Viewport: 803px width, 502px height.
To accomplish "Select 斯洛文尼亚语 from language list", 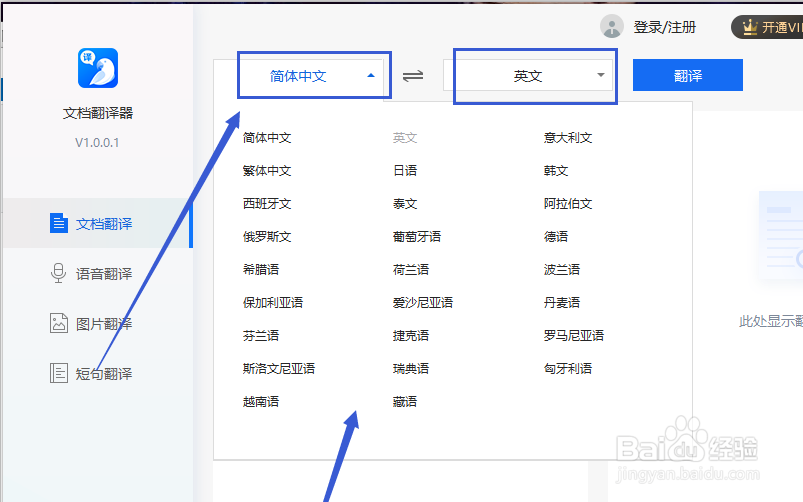I will 279,369.
